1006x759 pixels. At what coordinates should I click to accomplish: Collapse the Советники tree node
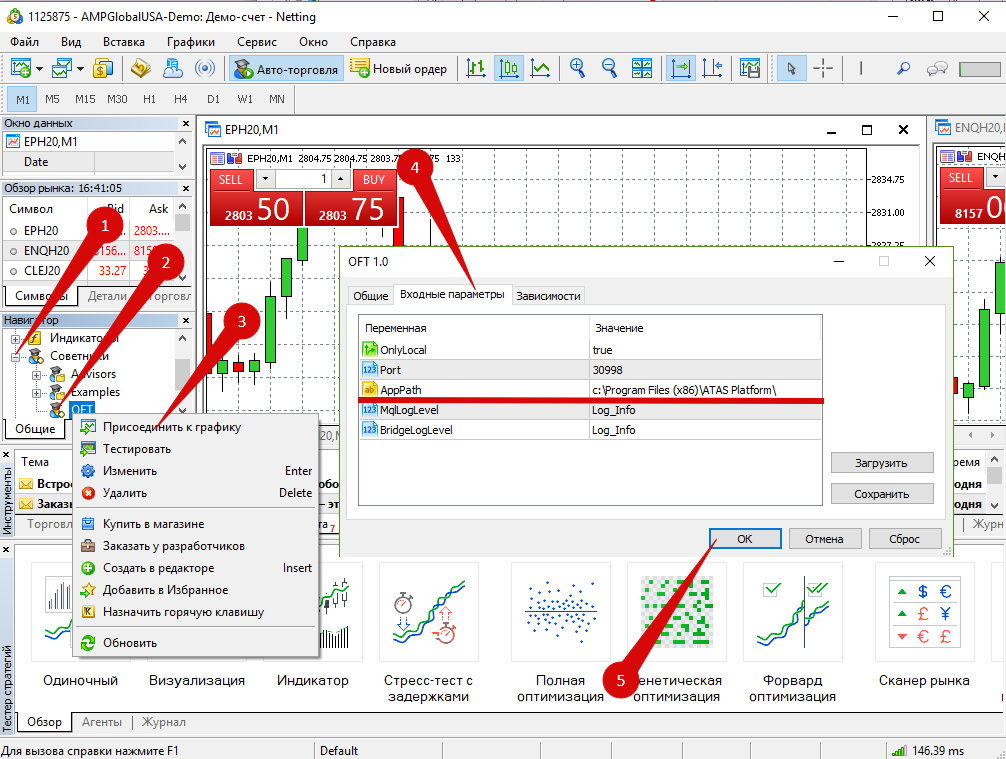tap(15, 357)
